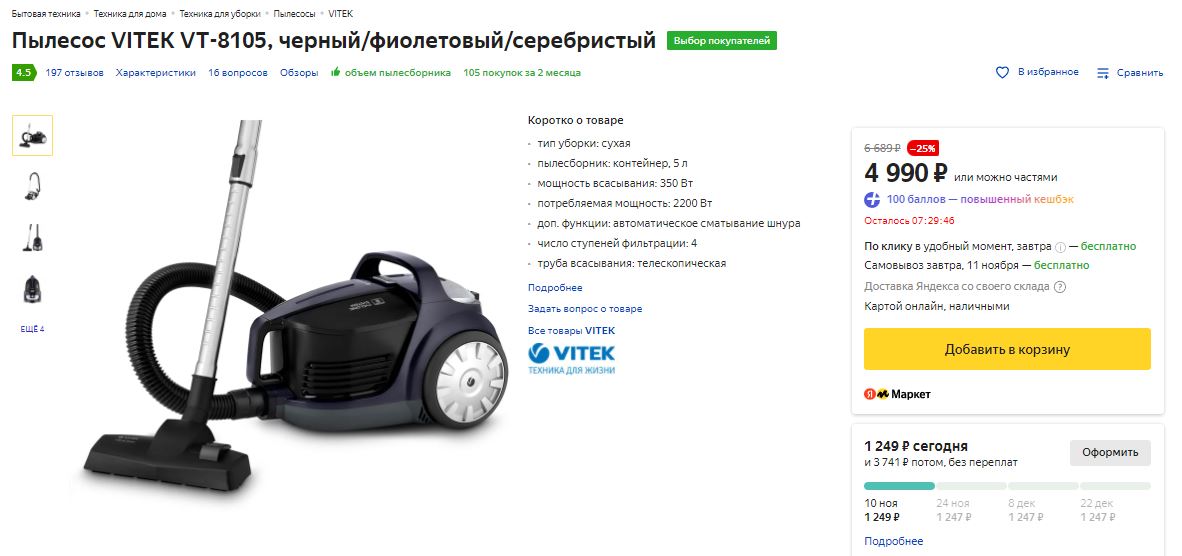1182x556 pixels.
Task: Click the compare list icon
Action: click(x=1103, y=73)
